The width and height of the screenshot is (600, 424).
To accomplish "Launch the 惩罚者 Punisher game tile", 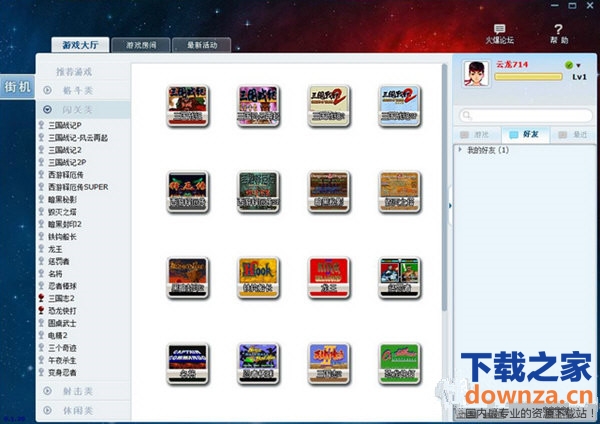I will click(399, 278).
